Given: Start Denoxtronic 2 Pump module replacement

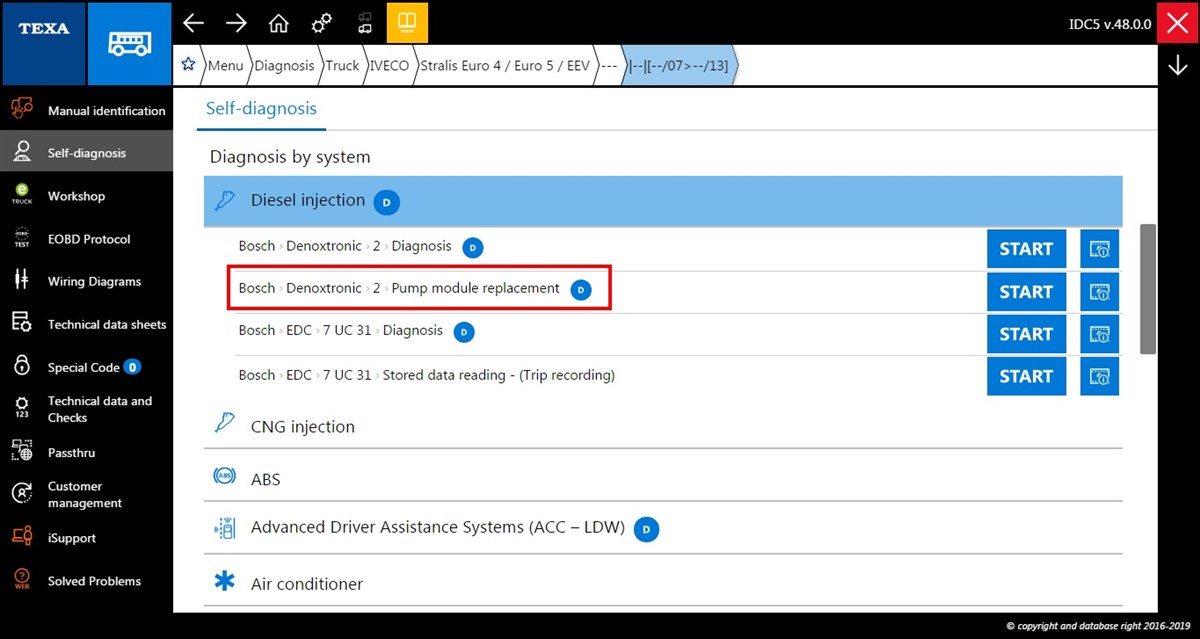Looking at the screenshot, I should click(x=1026, y=292).
